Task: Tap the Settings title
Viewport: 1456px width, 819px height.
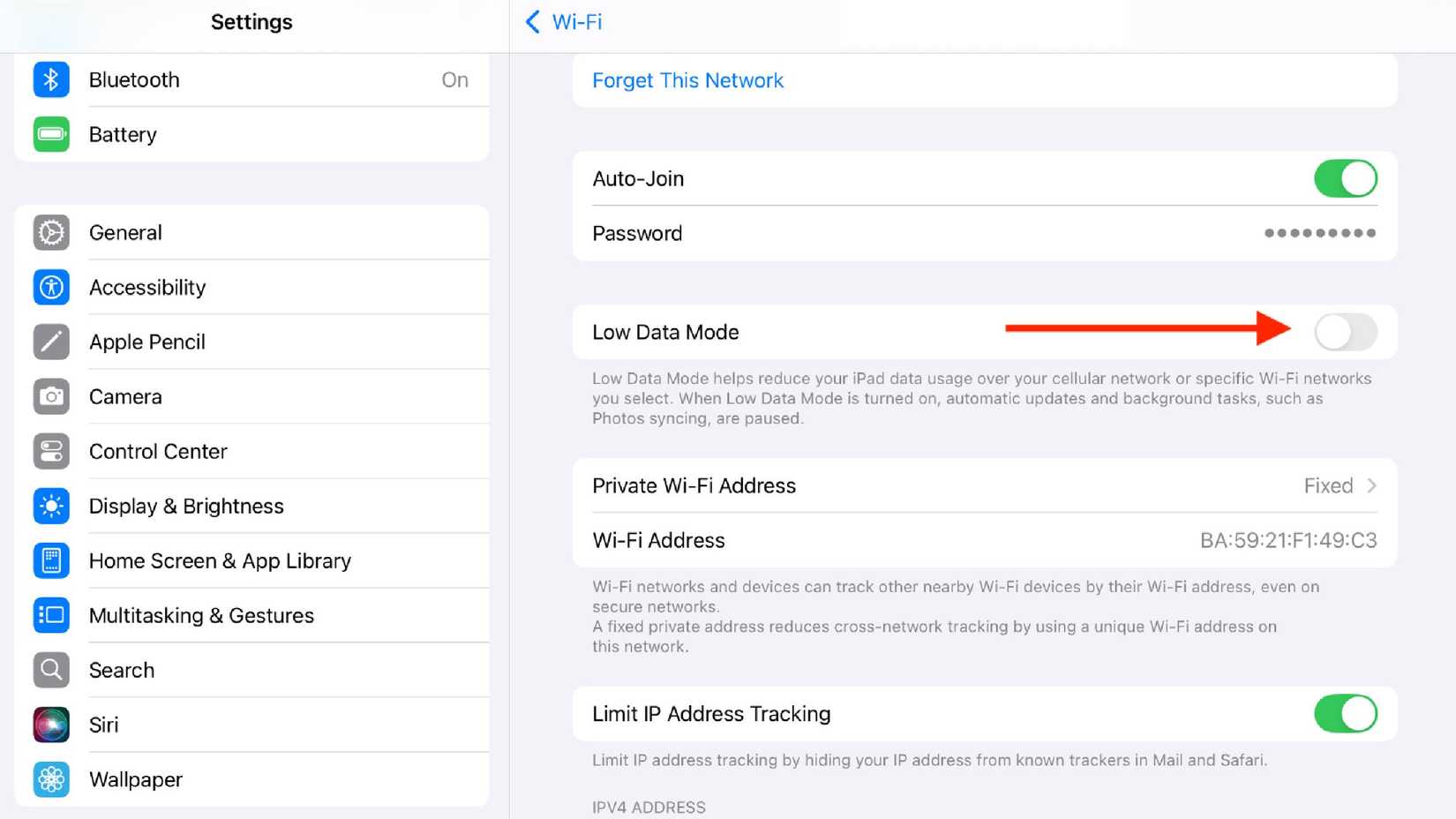Action: tap(251, 22)
